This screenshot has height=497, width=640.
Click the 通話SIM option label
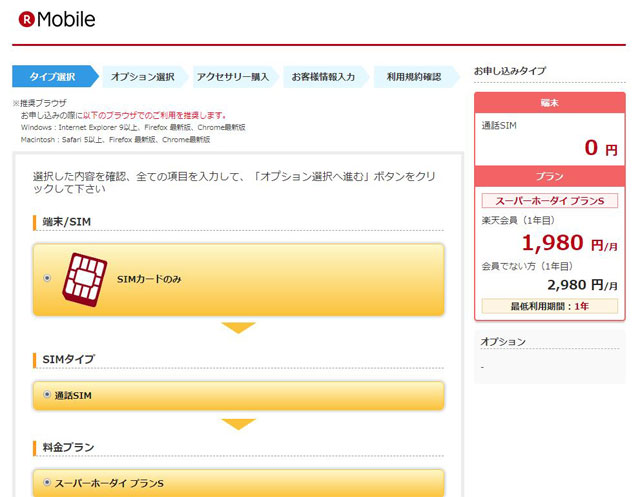pyautogui.click(x=73, y=395)
